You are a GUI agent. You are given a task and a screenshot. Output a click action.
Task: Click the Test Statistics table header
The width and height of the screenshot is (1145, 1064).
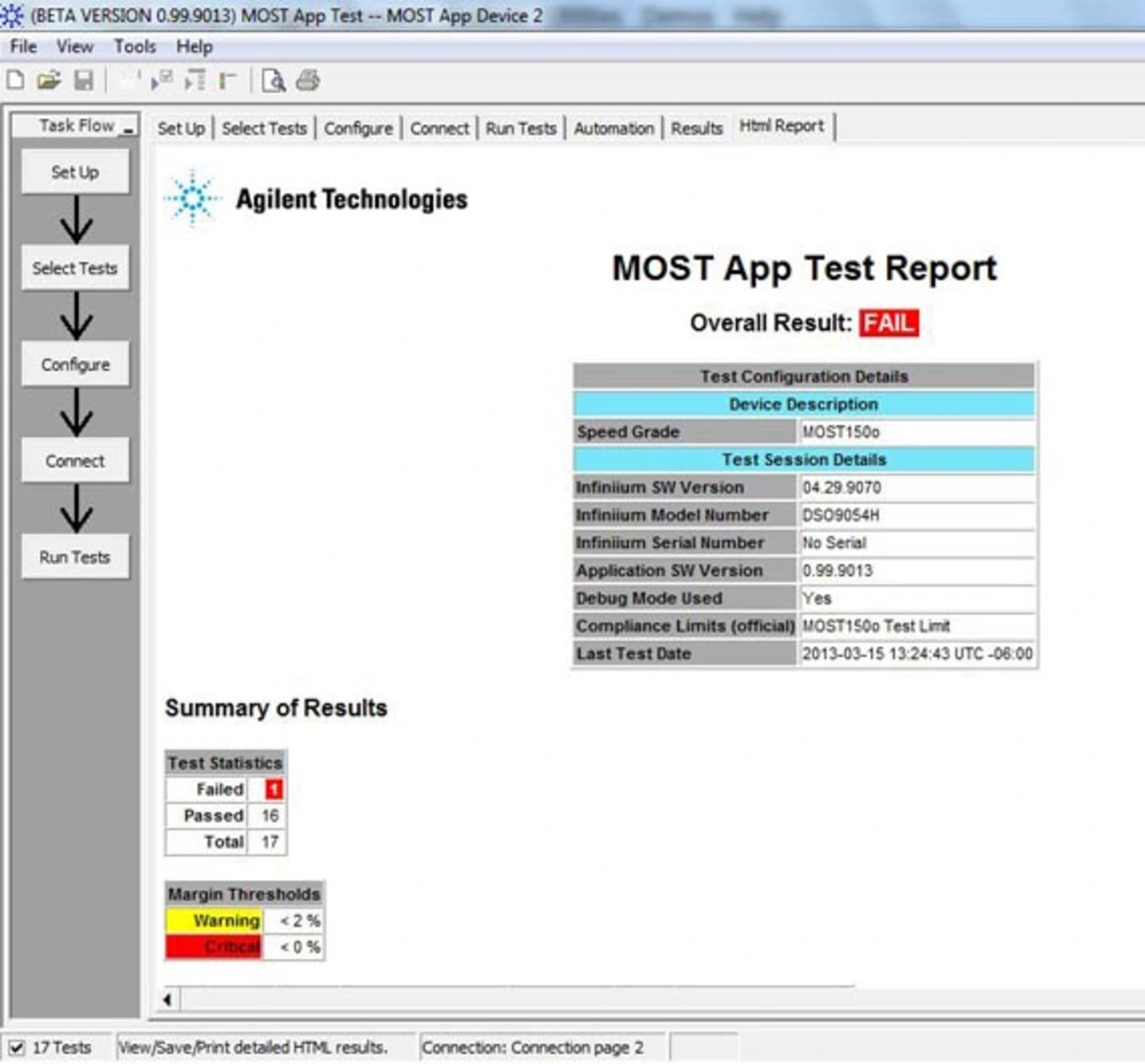pyautogui.click(x=225, y=763)
